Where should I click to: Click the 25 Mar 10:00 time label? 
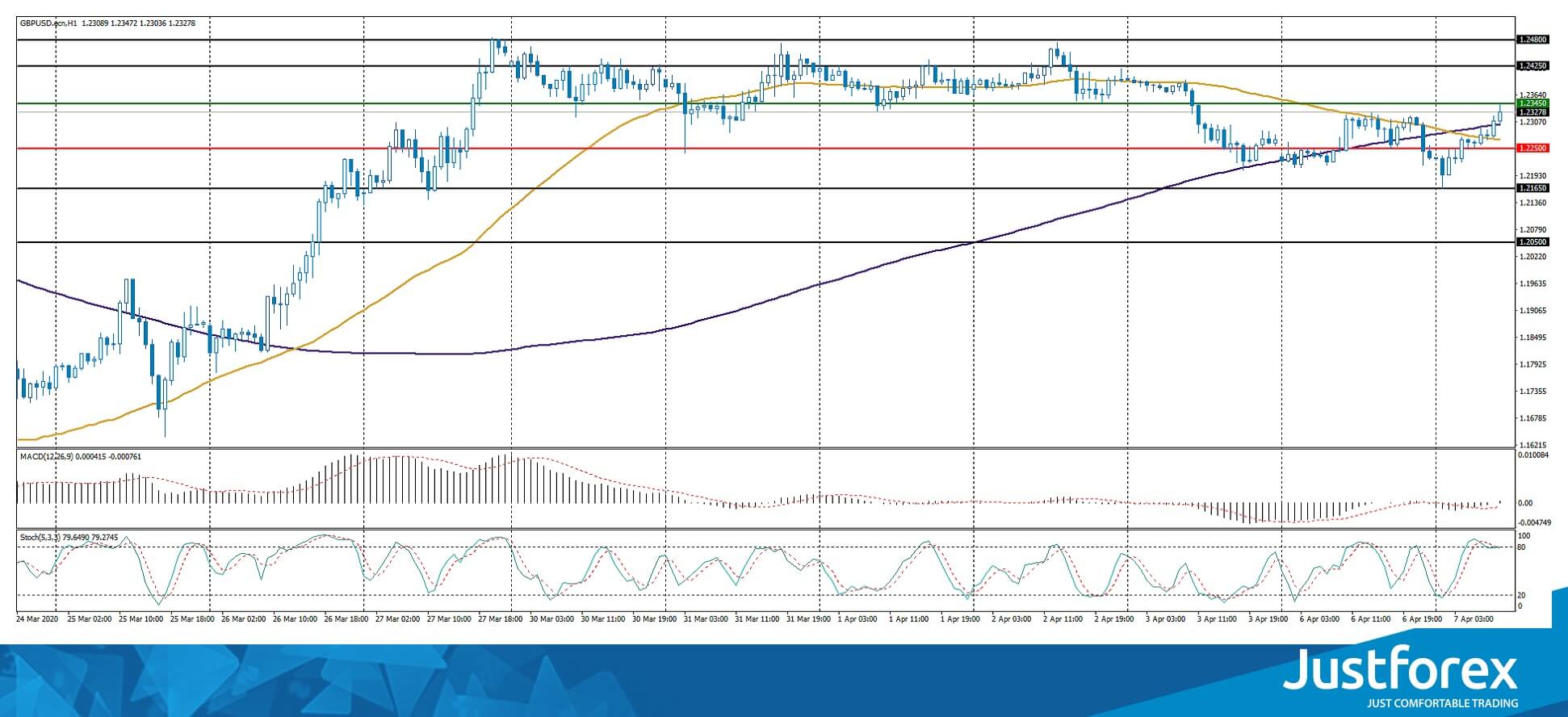[140, 620]
